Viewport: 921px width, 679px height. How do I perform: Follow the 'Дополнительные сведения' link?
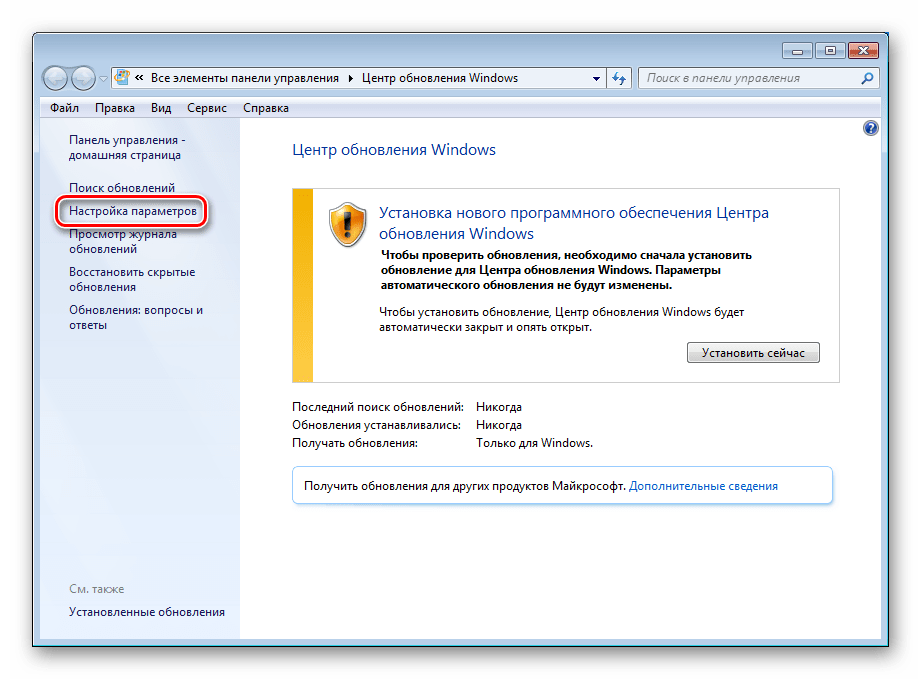[703, 486]
